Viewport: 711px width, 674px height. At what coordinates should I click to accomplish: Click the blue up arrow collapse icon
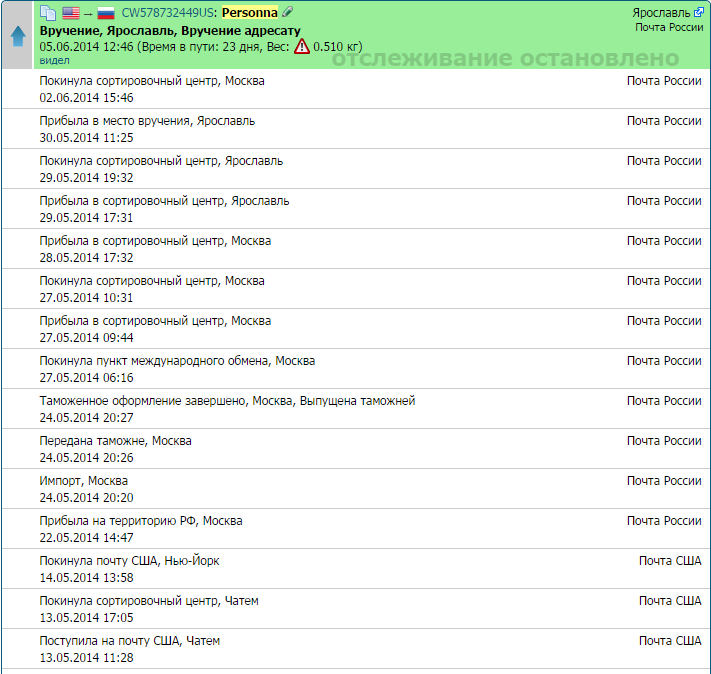click(x=17, y=36)
